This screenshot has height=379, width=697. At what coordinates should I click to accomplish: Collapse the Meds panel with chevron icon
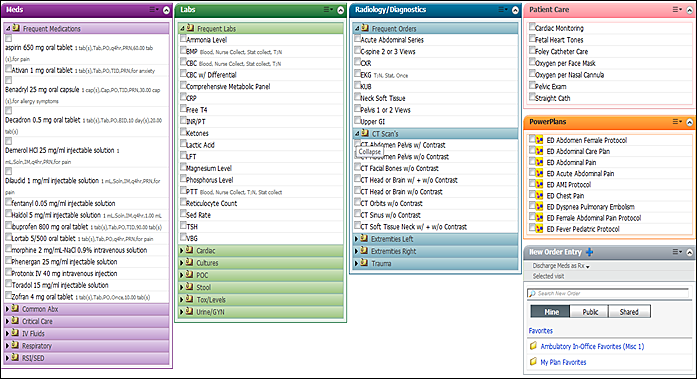(x=166, y=10)
